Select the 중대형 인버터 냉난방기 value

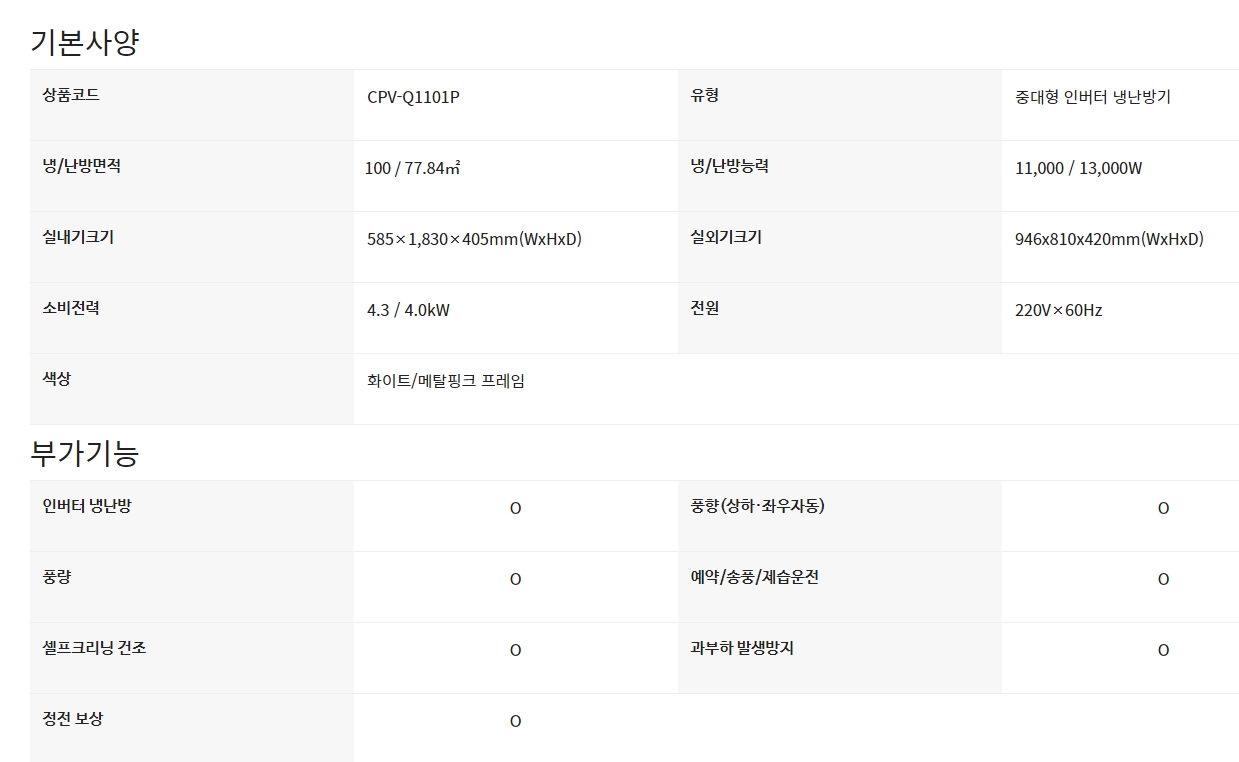[1092, 98]
